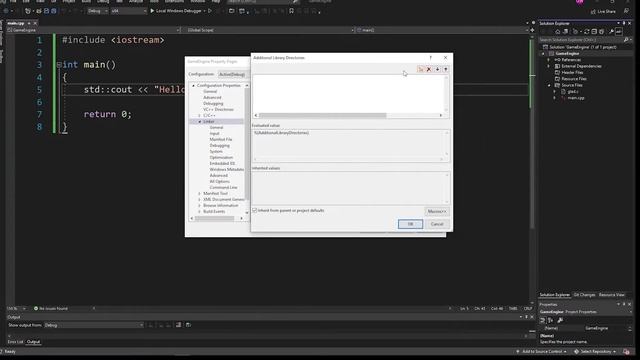The width and height of the screenshot is (640, 360).
Task: Open Live Share
Action: click(603, 11)
